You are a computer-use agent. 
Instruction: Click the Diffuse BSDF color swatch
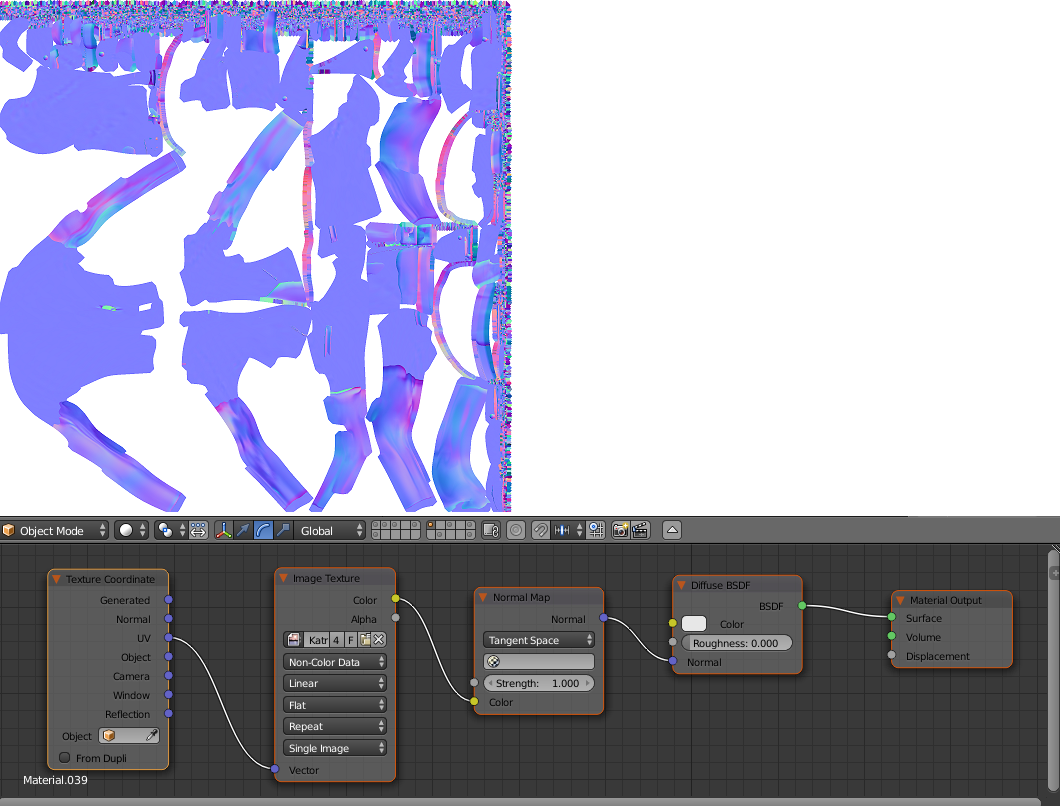pos(694,624)
